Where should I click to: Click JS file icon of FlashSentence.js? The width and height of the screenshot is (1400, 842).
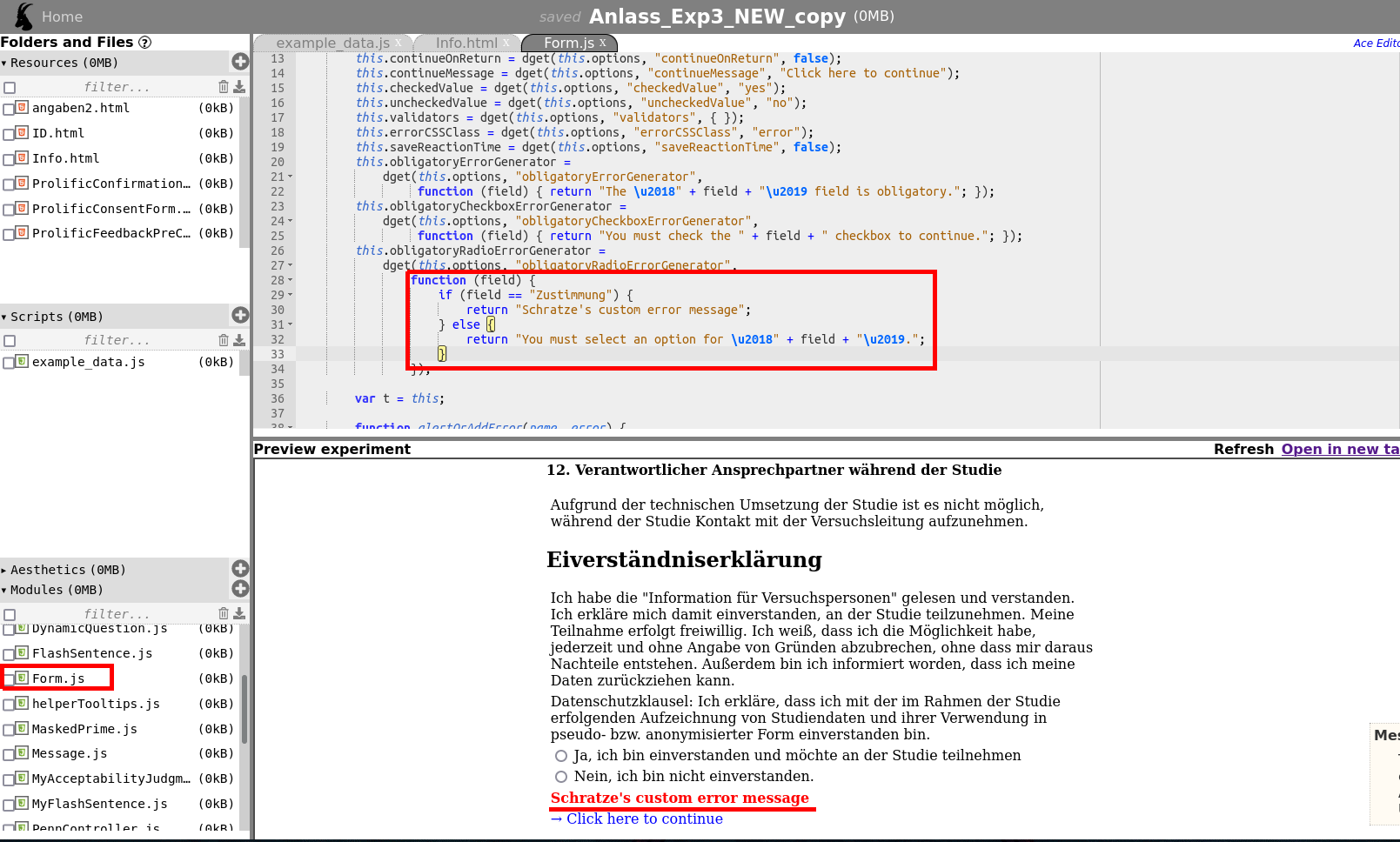23,652
